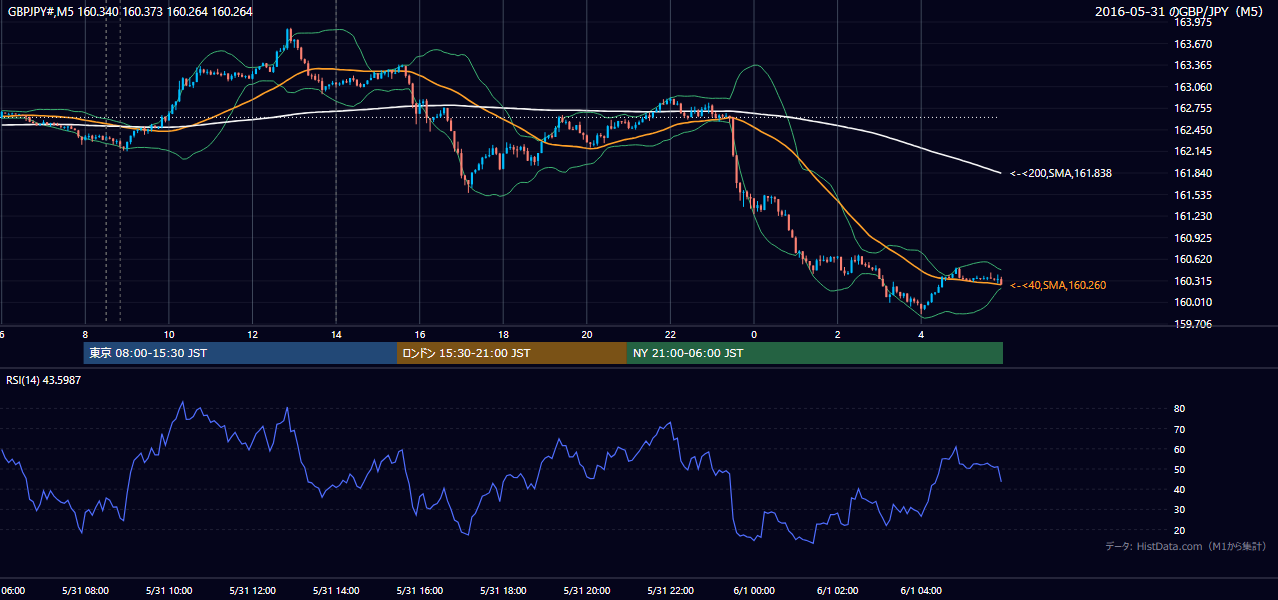
Task: Click the 200 SMA label reading 161.838
Action: 1061,173
